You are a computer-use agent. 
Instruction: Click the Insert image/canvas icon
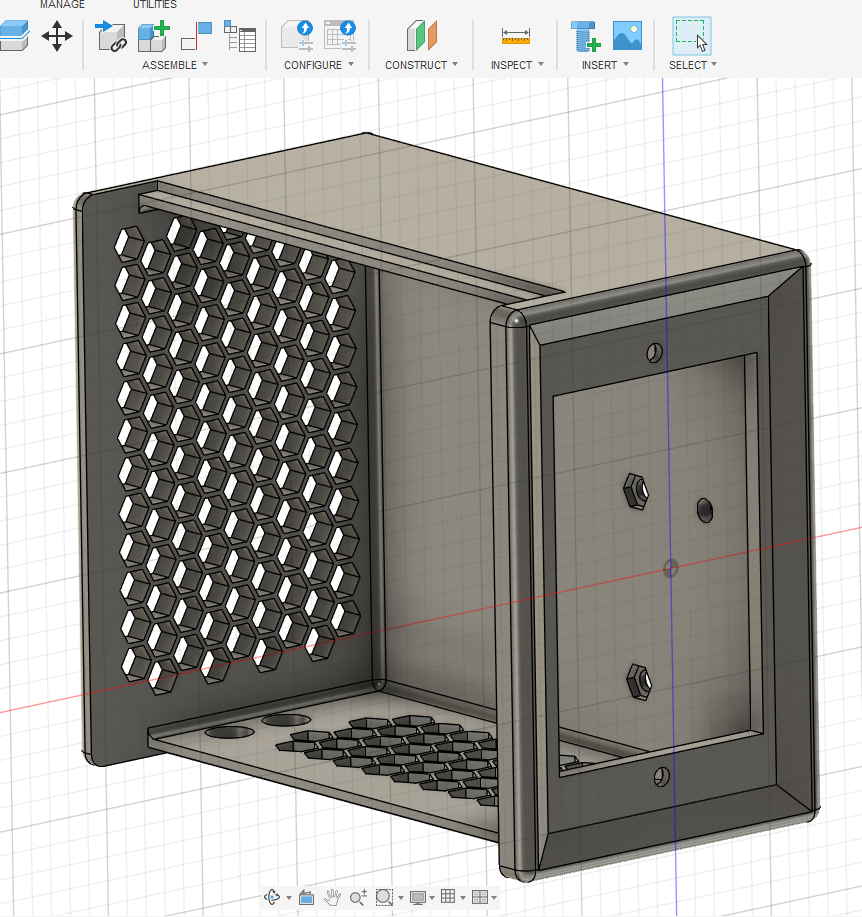pyautogui.click(x=627, y=37)
